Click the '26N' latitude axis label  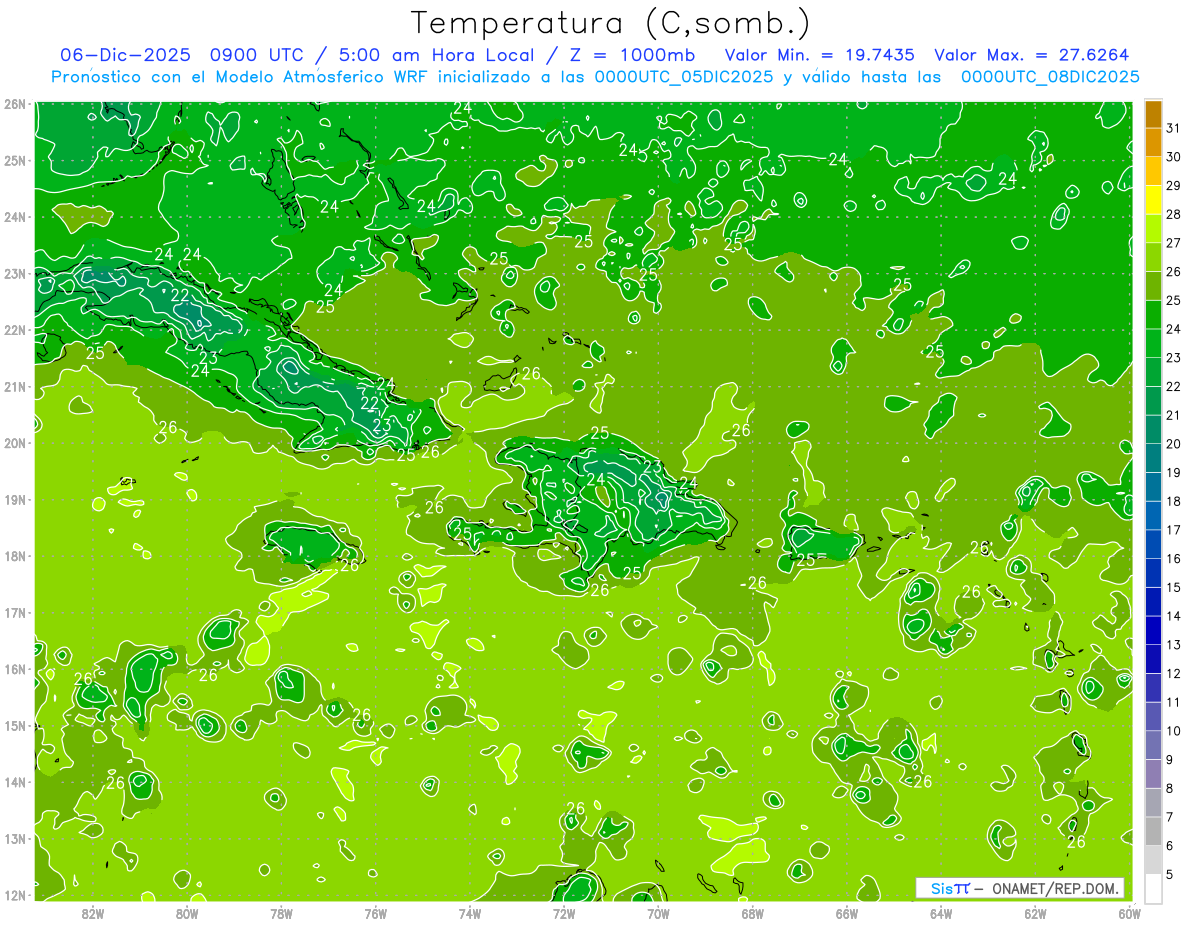pos(15,104)
